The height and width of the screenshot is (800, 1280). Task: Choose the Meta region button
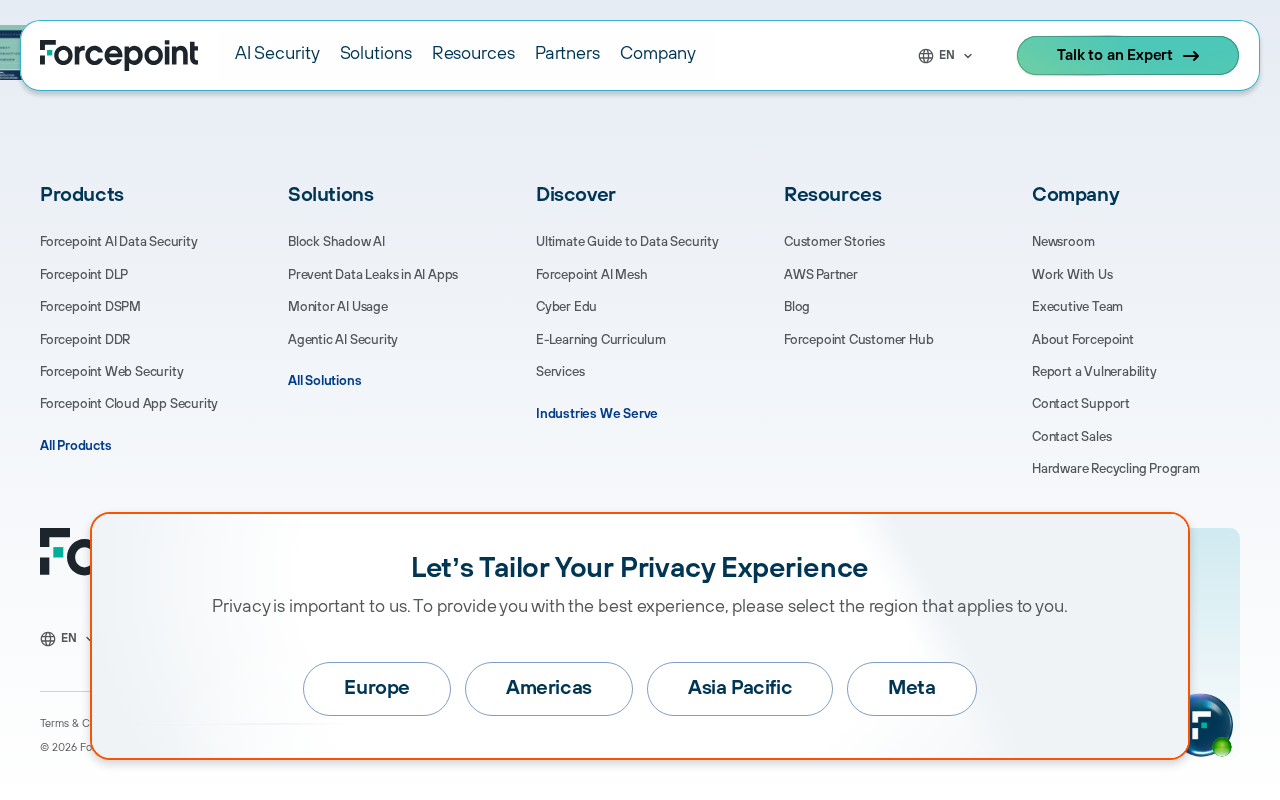[x=912, y=689]
